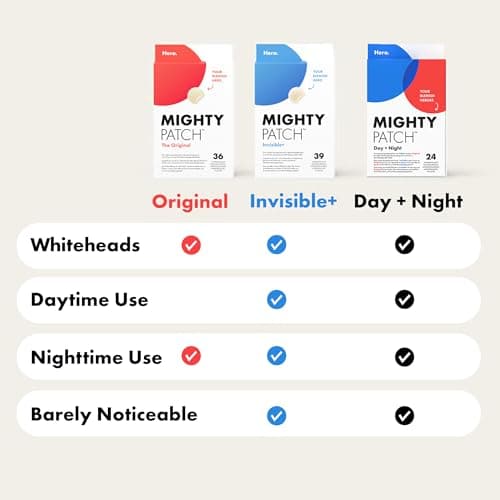Click the Whiteheads row label
Viewport: 500px width, 500px height.
click(x=85, y=245)
